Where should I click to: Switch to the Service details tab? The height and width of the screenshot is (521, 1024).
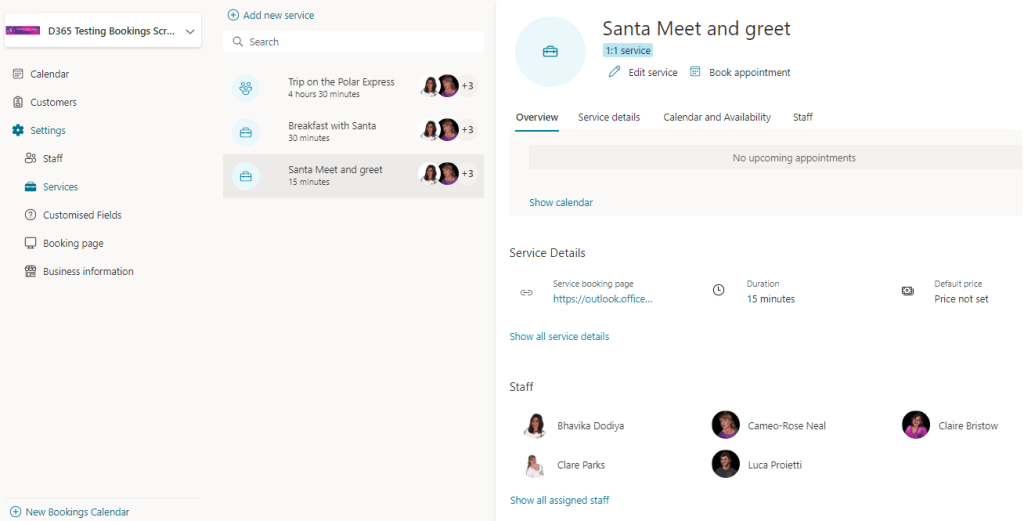608,117
